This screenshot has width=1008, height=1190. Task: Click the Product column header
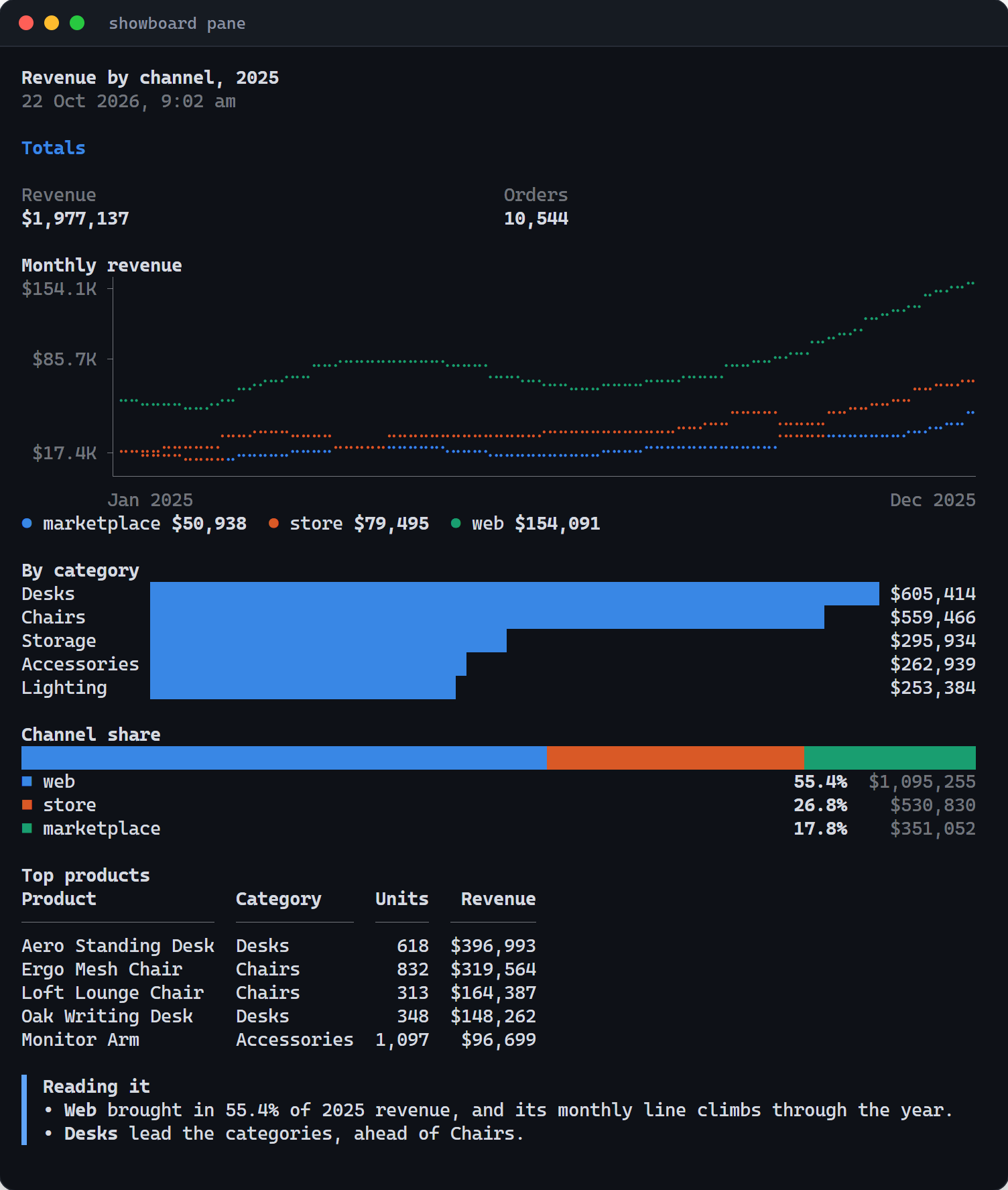coord(59,899)
